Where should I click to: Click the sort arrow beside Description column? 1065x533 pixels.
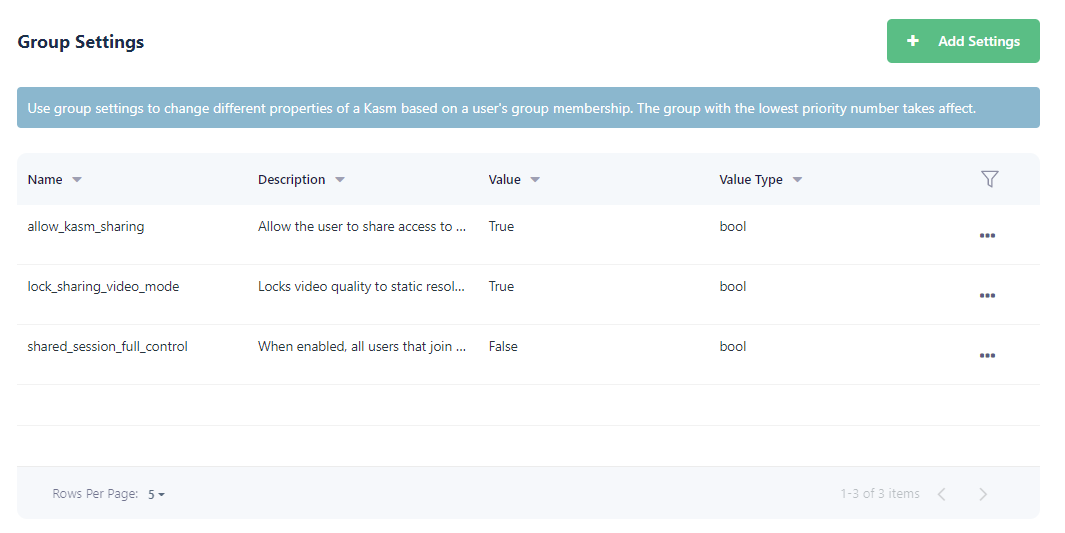click(x=340, y=180)
